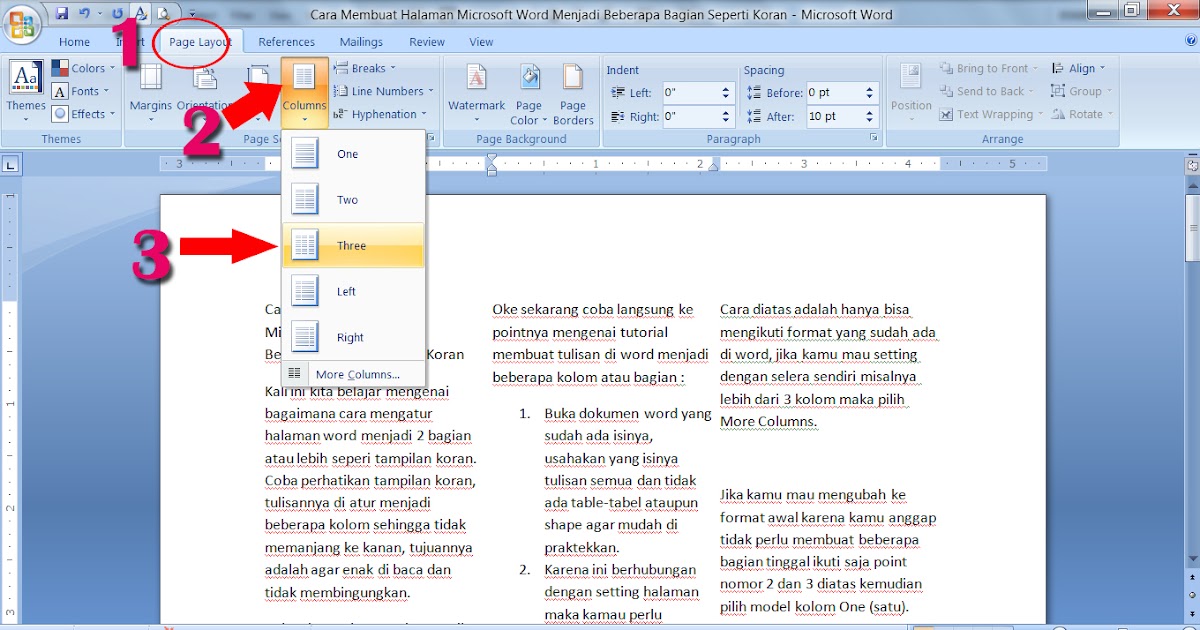1200x630 pixels.
Task: Open the Breaks dropdown
Action: point(365,68)
